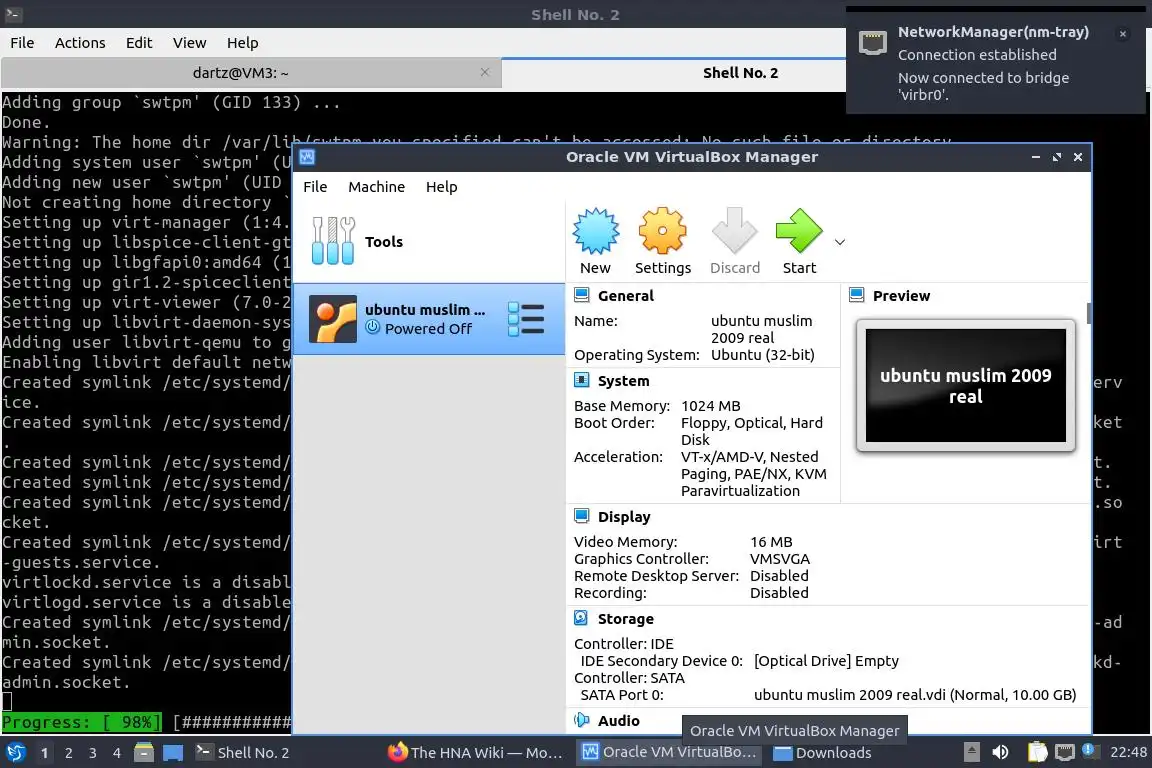
Task: Open the terminal Help menu
Action: pyautogui.click(x=242, y=43)
